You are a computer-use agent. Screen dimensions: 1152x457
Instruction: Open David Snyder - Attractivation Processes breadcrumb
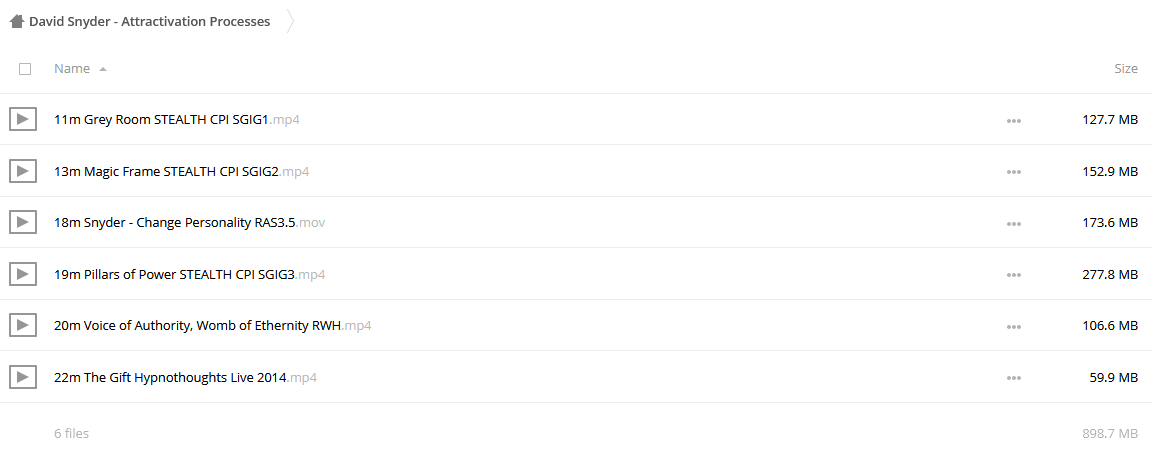[x=150, y=21]
